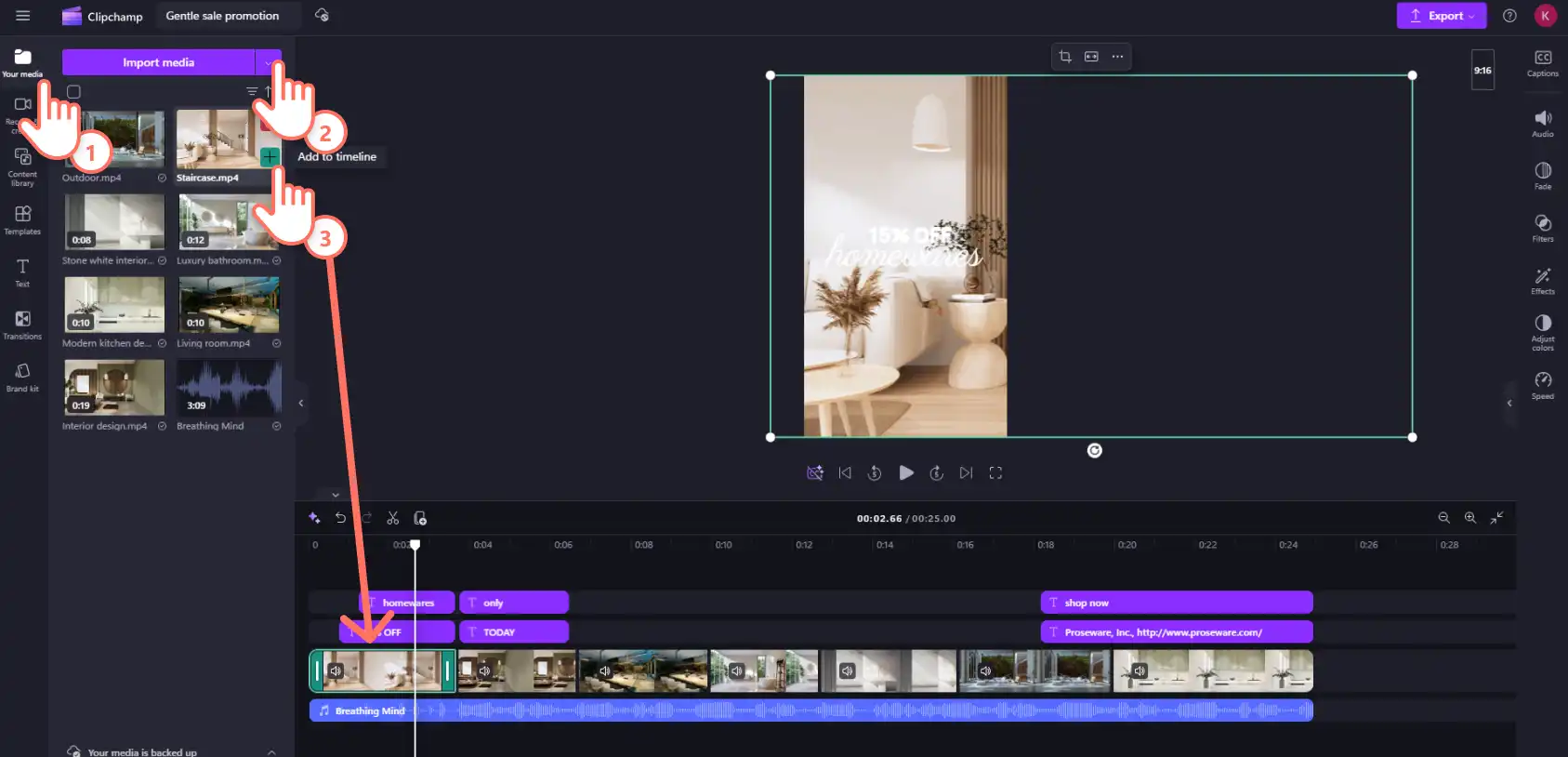Select the 'shop now' text clip
The image size is (1568, 757).
coord(1177,603)
